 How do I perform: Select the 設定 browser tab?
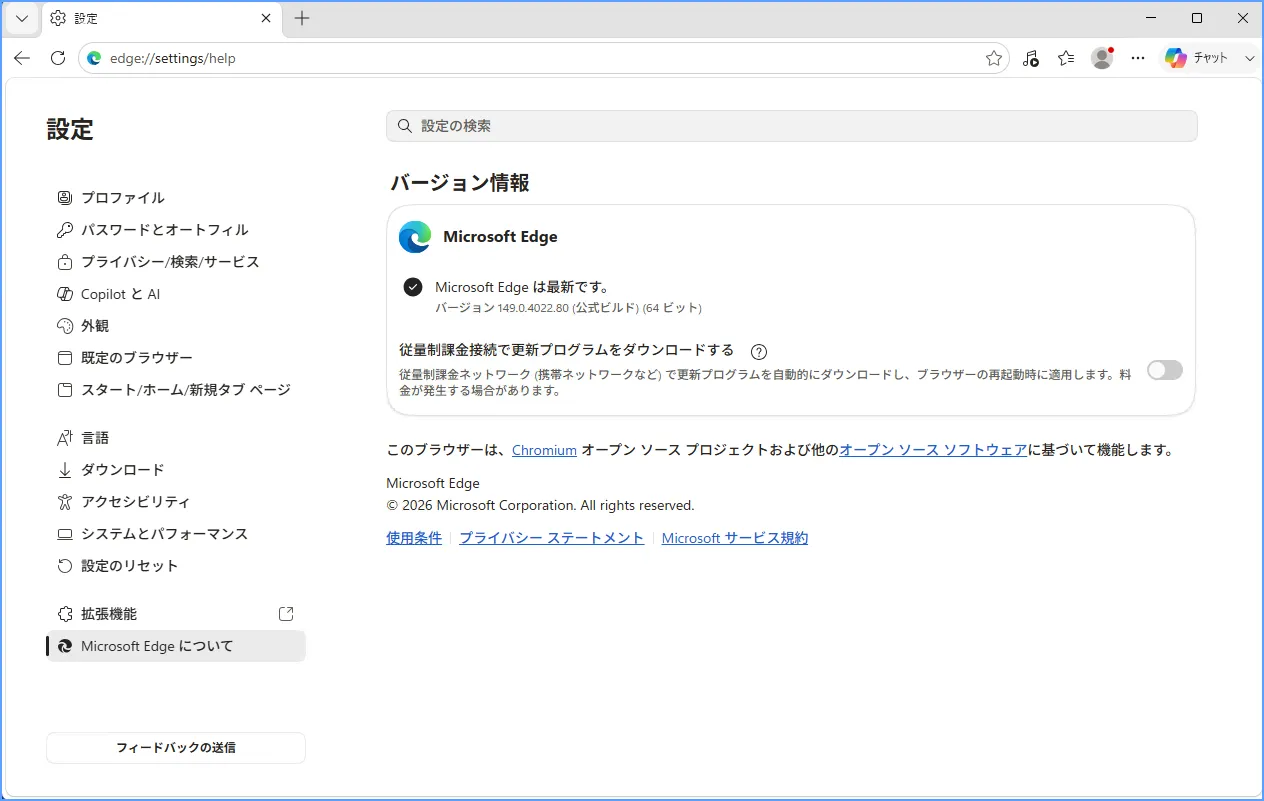click(x=160, y=18)
